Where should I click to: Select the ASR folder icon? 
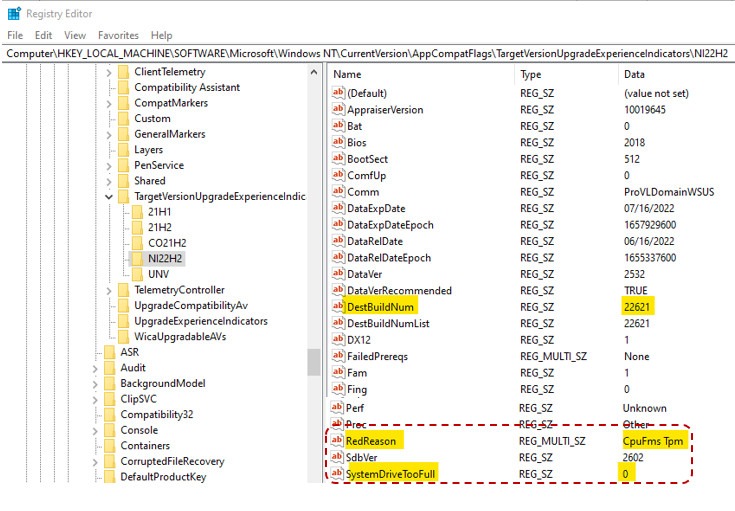(x=110, y=352)
